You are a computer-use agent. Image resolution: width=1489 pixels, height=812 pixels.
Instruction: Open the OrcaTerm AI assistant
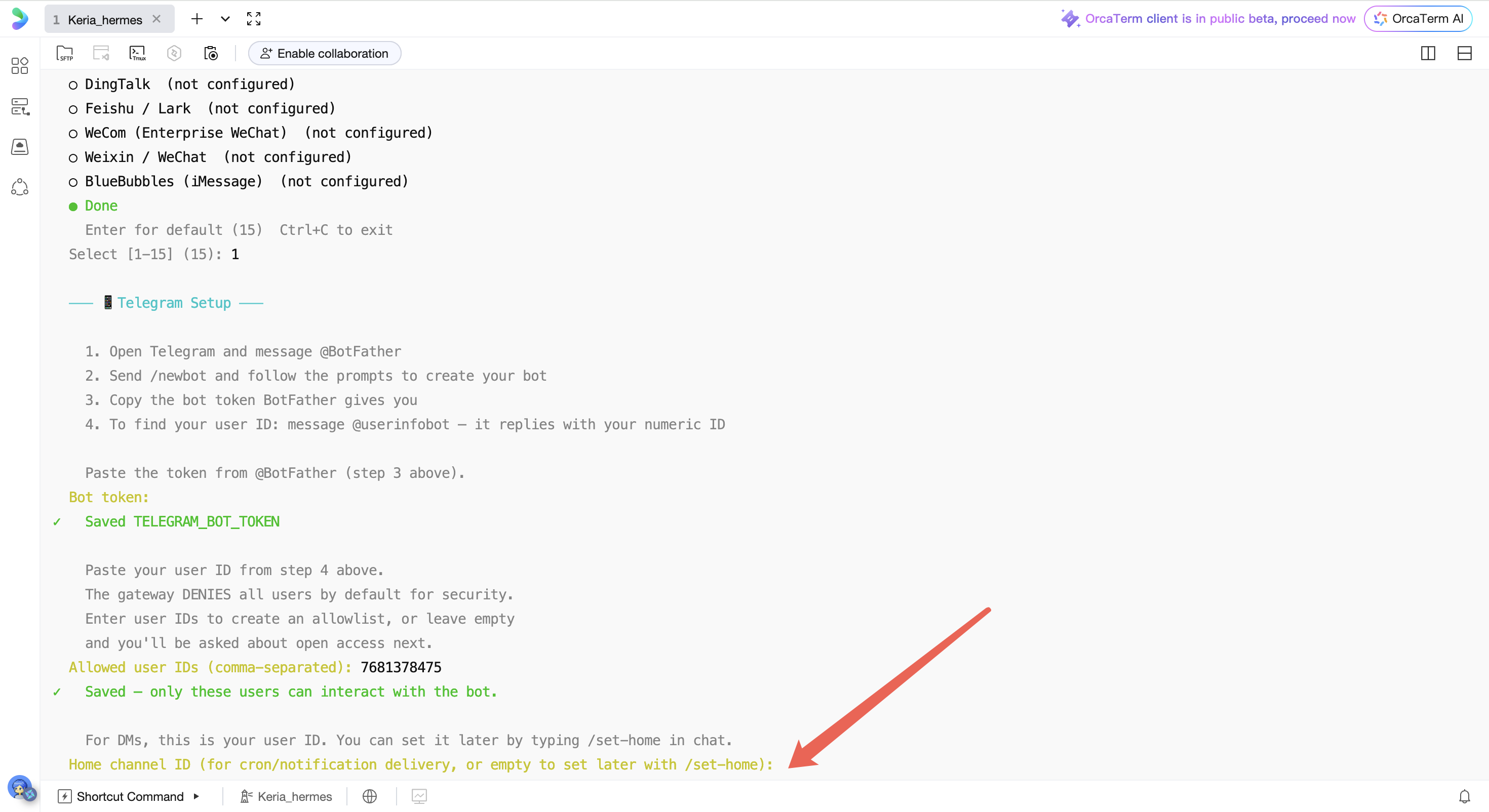pos(1418,19)
